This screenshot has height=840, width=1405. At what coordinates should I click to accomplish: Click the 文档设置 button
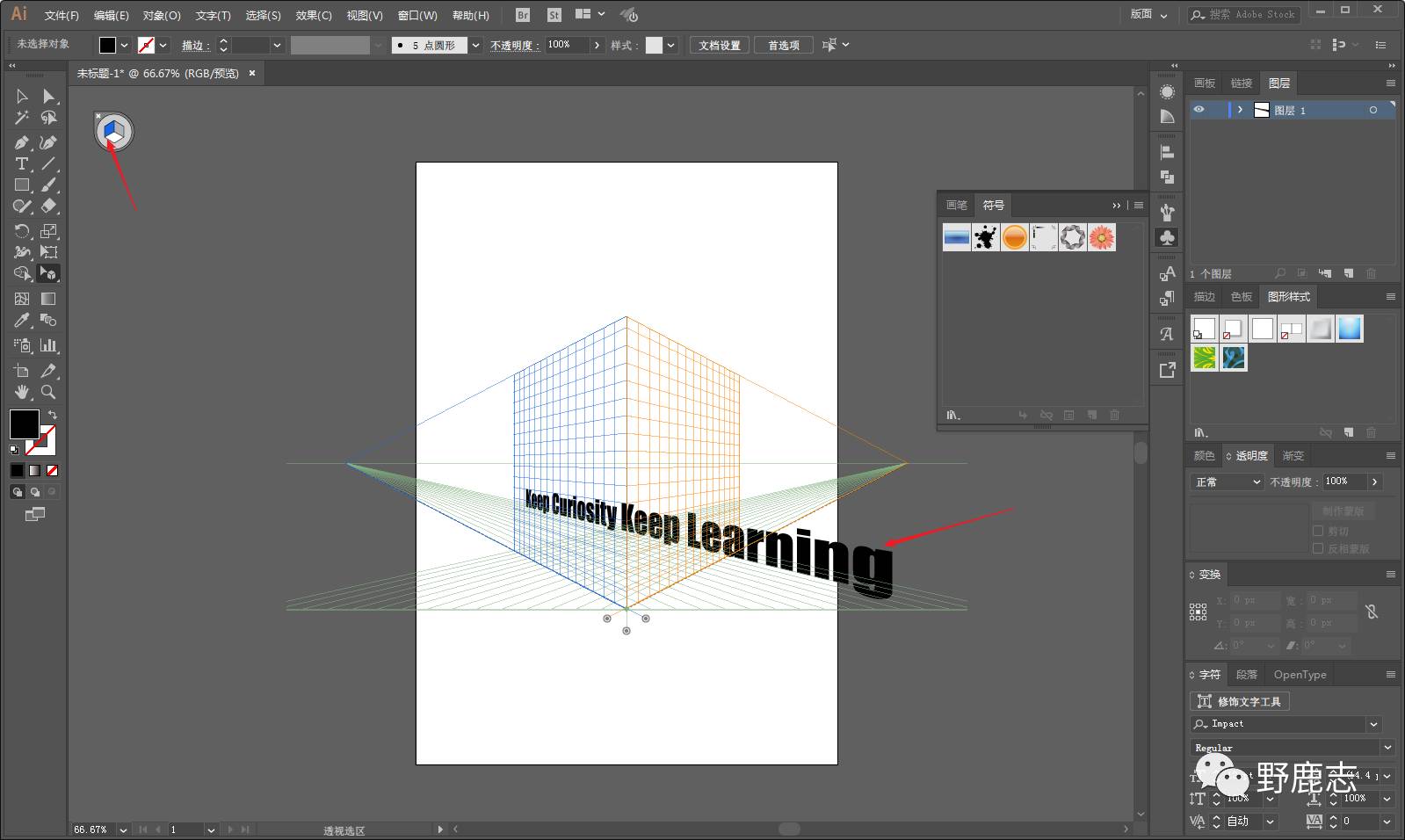(719, 45)
